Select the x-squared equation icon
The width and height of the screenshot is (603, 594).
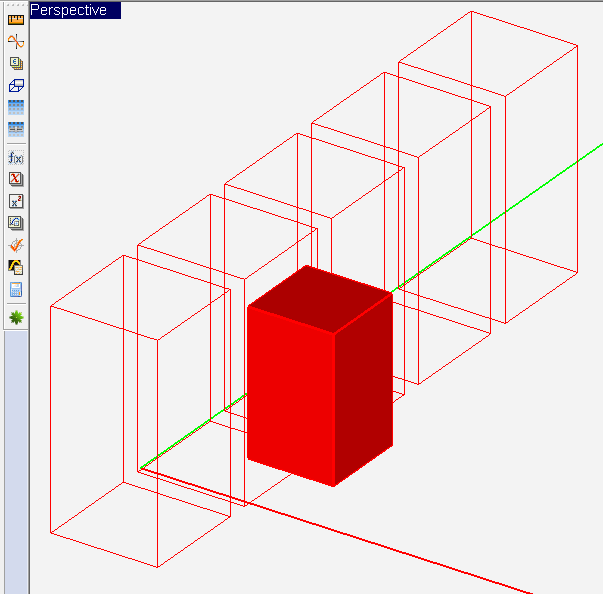tap(16, 201)
